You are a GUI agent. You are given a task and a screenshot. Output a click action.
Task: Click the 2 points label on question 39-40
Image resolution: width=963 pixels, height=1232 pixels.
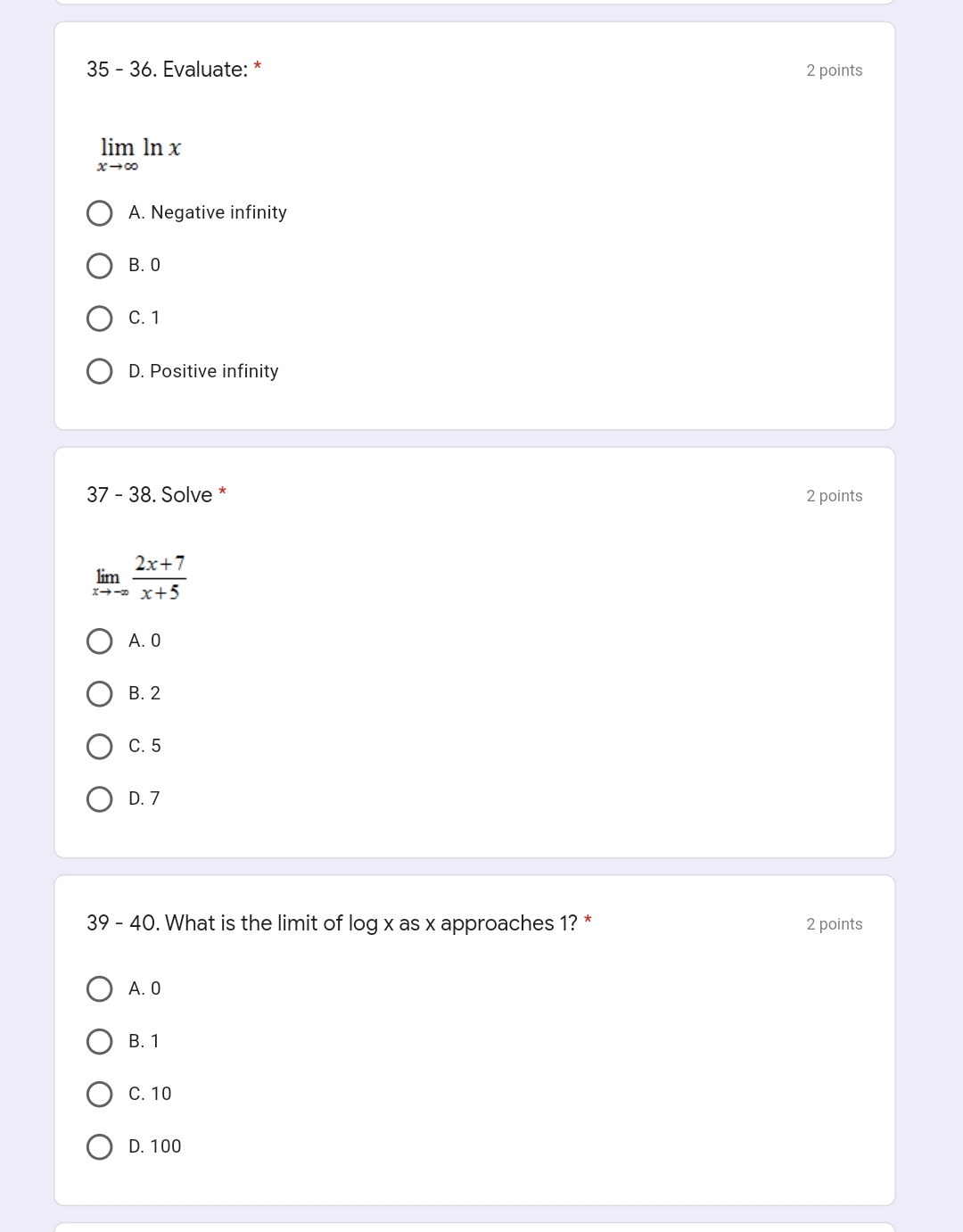[x=835, y=924]
